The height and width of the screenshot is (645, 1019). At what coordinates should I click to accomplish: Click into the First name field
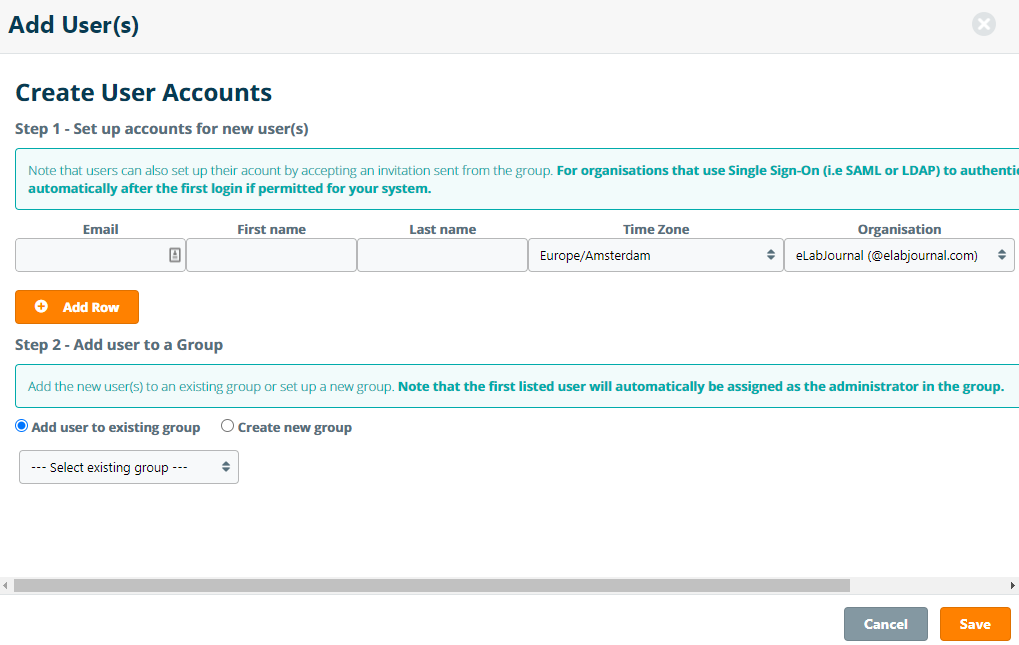pyautogui.click(x=271, y=255)
